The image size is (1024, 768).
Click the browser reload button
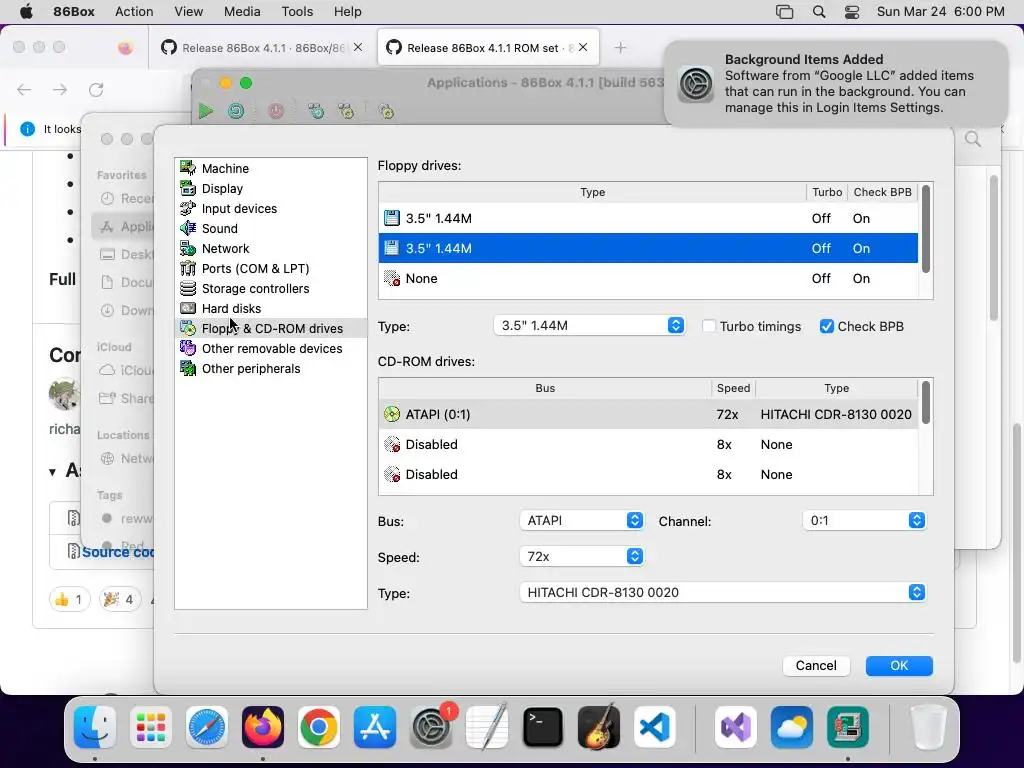(96, 89)
